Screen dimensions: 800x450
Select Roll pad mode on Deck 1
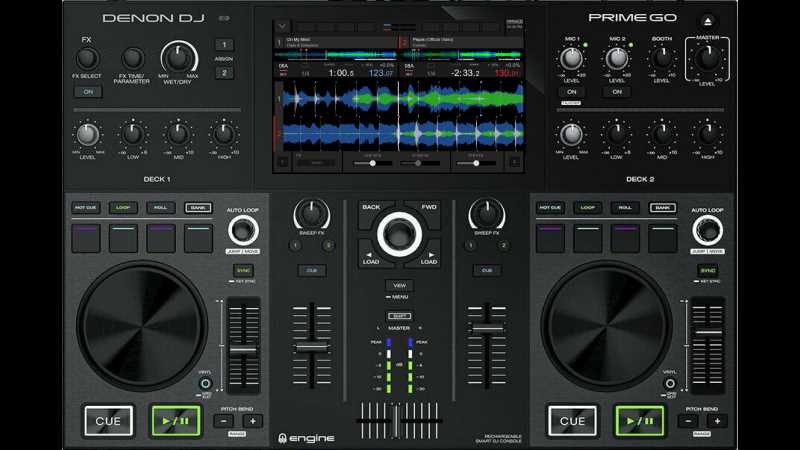(160, 208)
